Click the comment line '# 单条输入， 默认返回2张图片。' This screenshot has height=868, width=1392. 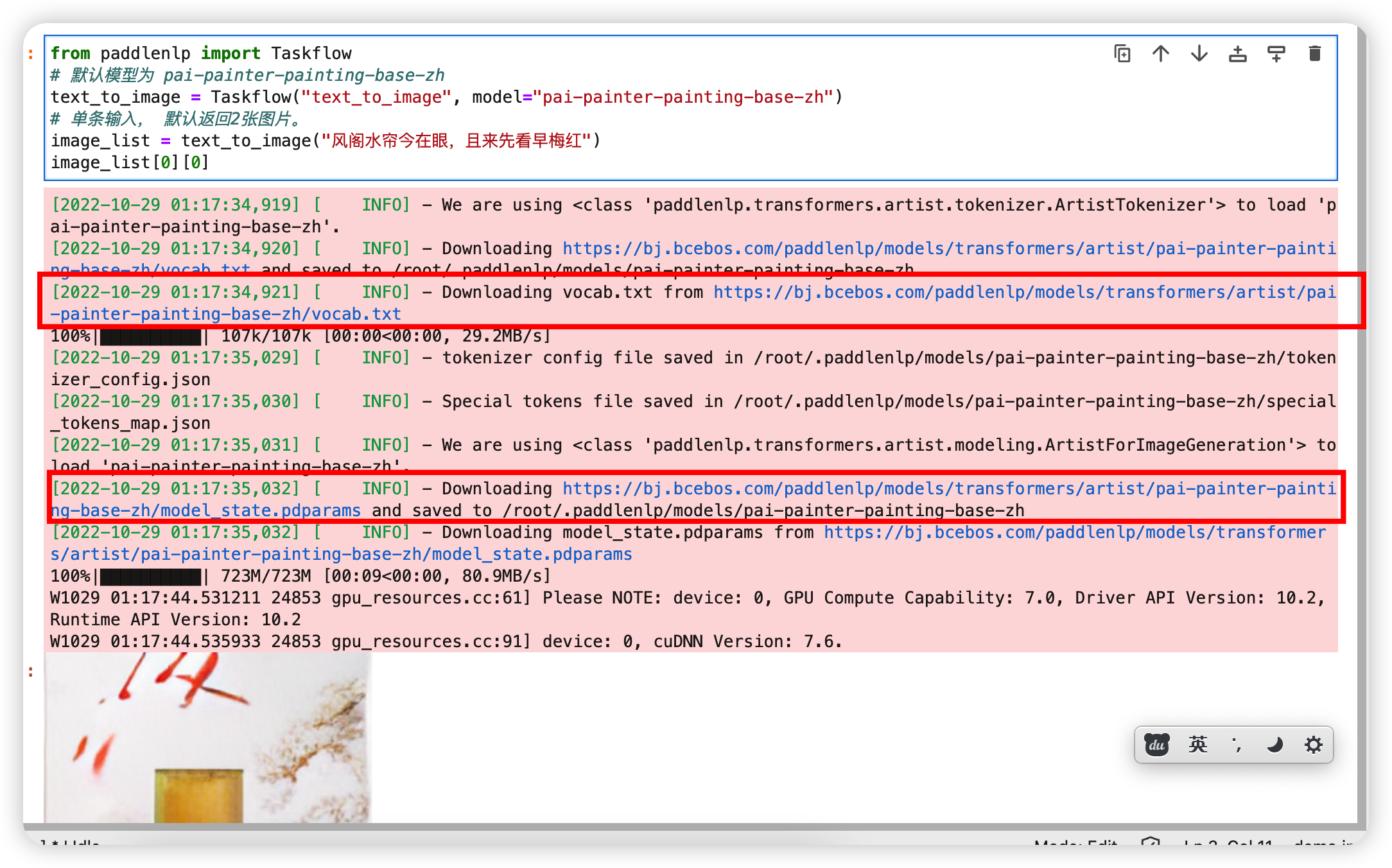175,119
